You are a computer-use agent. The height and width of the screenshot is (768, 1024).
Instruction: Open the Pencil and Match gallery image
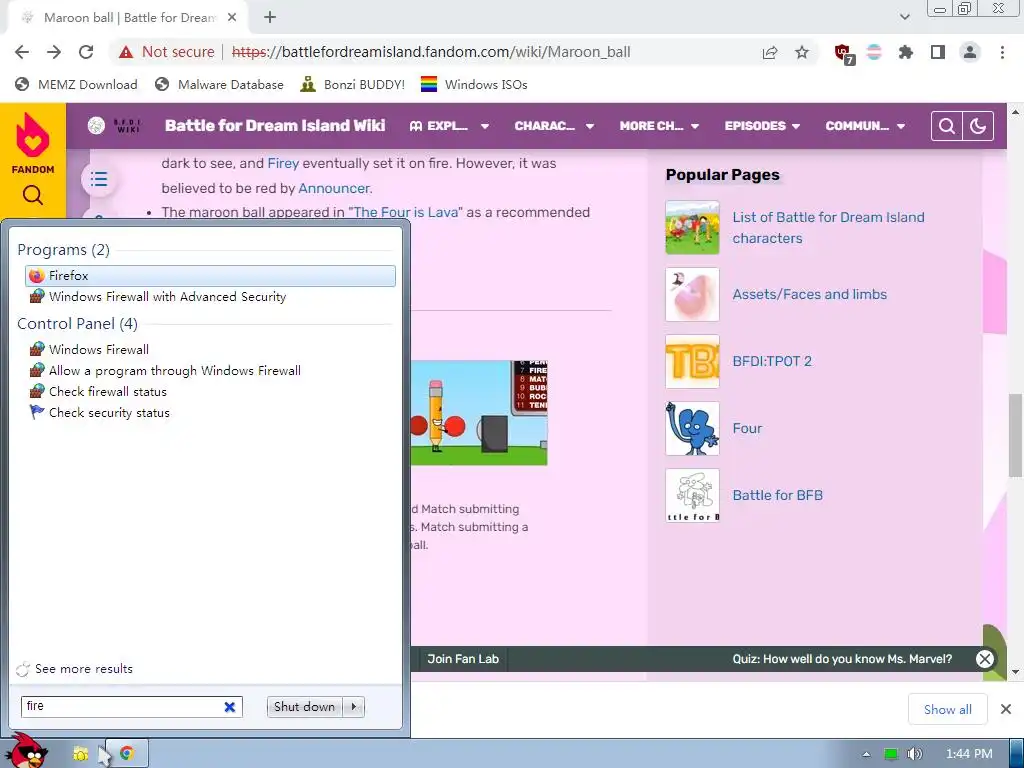pyautogui.click(x=479, y=413)
